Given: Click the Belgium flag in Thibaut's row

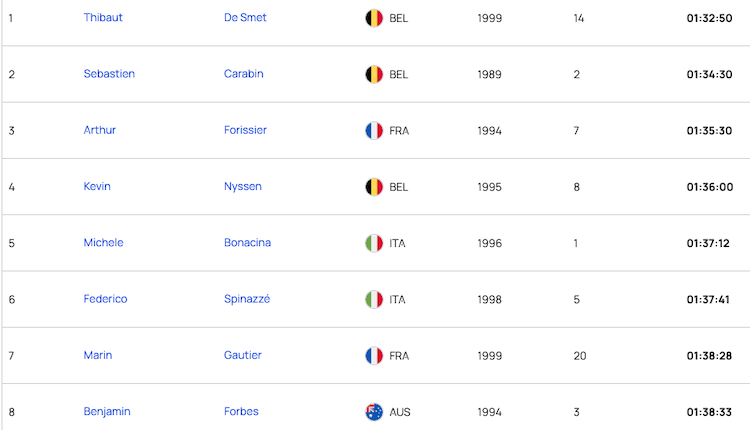Looking at the screenshot, I should click(374, 18).
